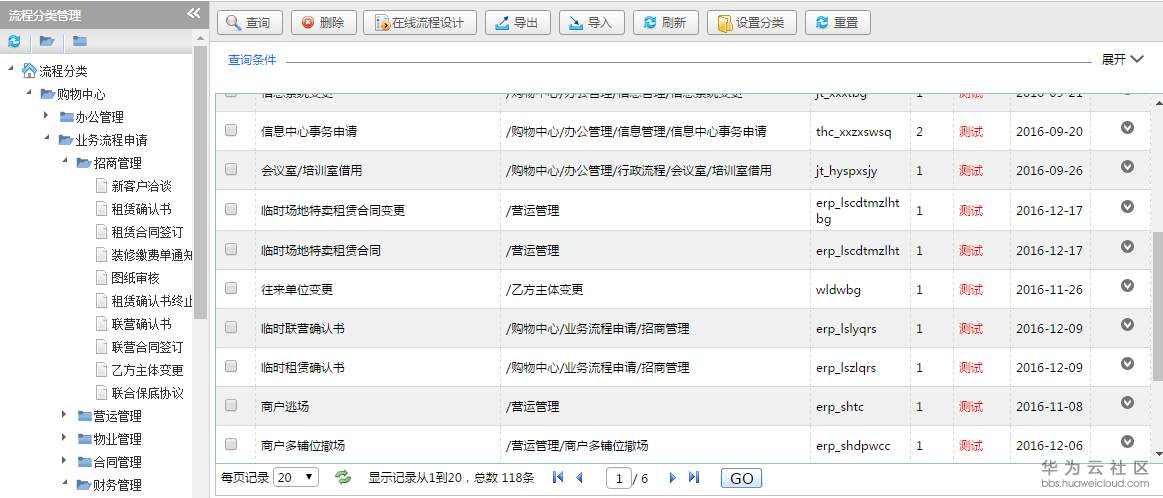Click 测试 status in 商户逃场 row
The image size is (1163, 498).
pos(970,407)
